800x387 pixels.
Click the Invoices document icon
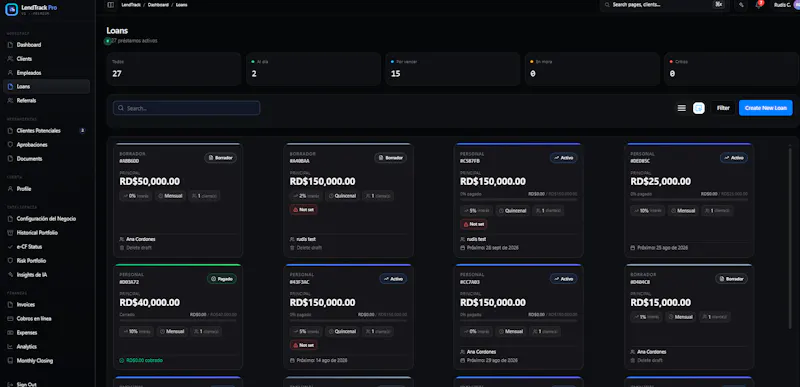click(10, 304)
